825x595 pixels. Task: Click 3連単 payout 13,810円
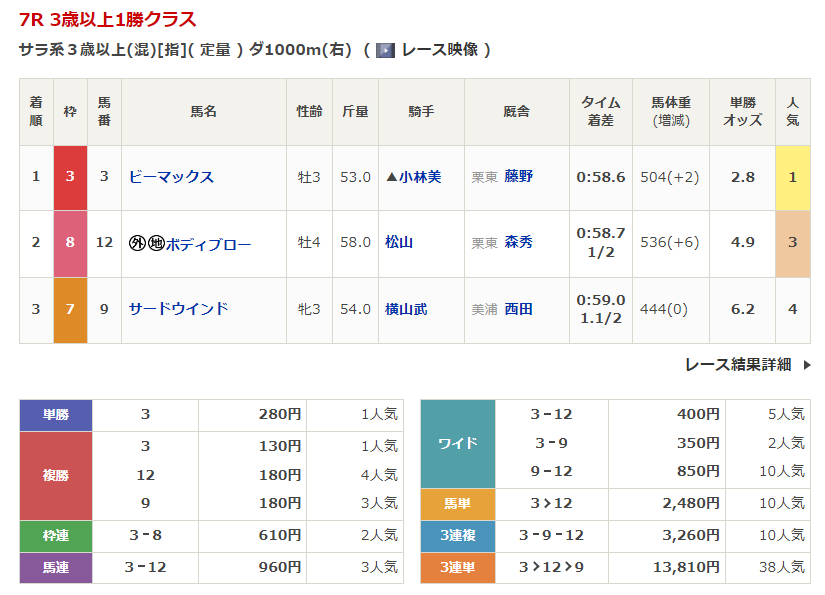click(686, 568)
